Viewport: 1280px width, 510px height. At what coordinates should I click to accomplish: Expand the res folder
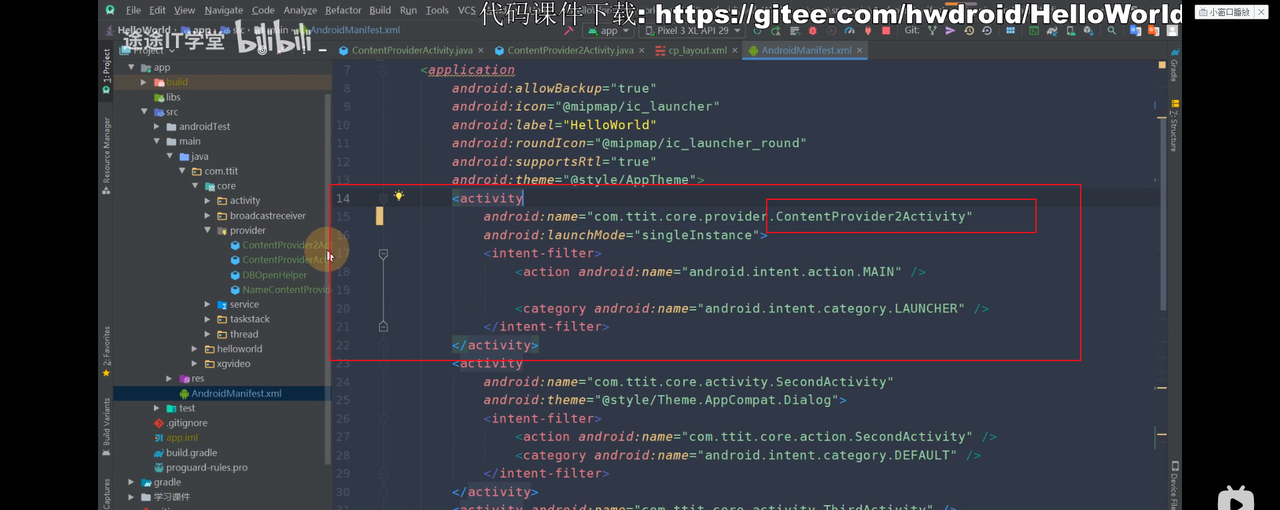pos(170,379)
